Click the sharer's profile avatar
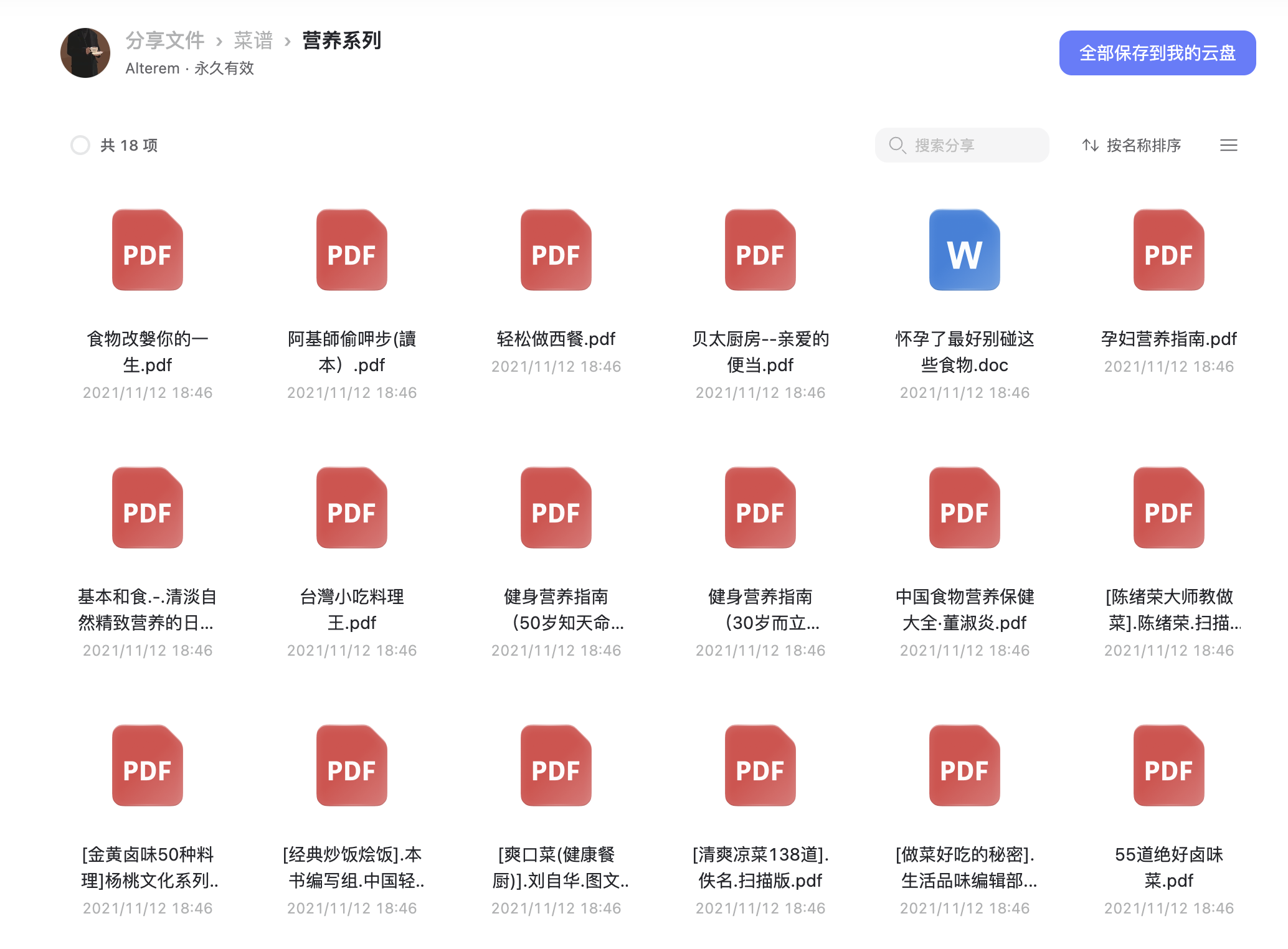The height and width of the screenshot is (949, 1288). tap(85, 53)
